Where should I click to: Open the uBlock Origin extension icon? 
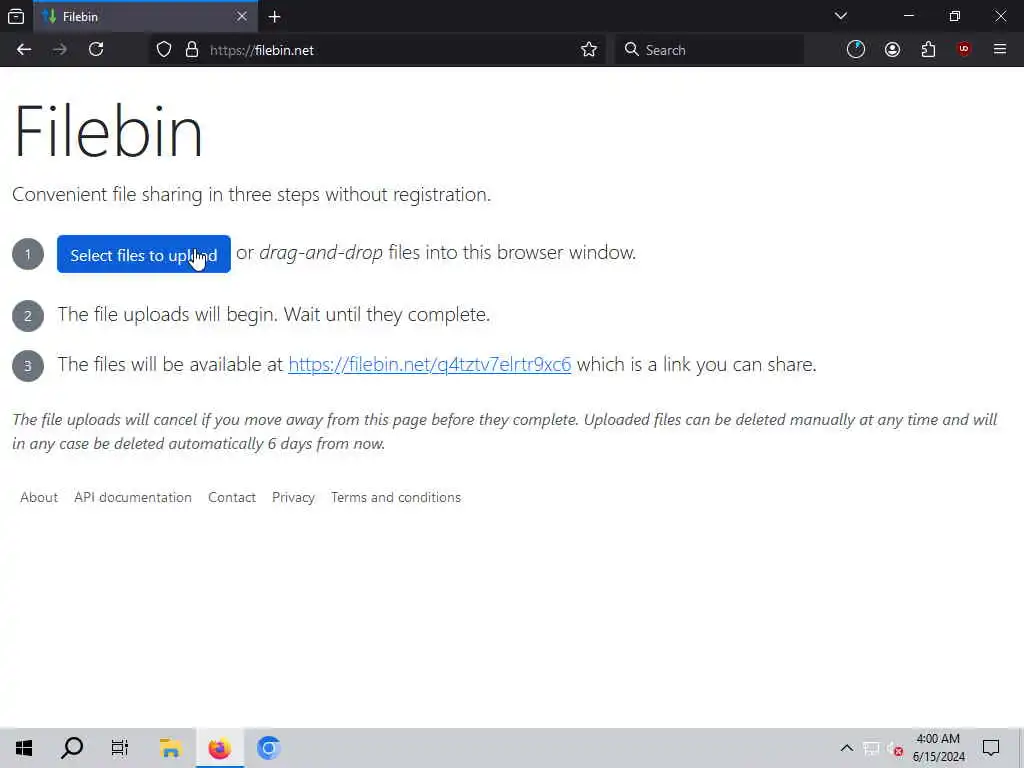coord(964,50)
